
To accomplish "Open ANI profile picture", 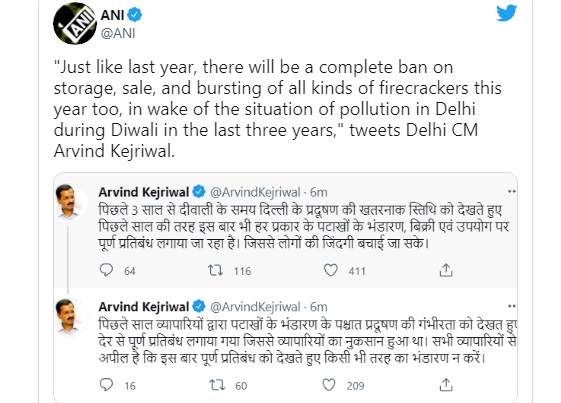I will coord(75,24).
